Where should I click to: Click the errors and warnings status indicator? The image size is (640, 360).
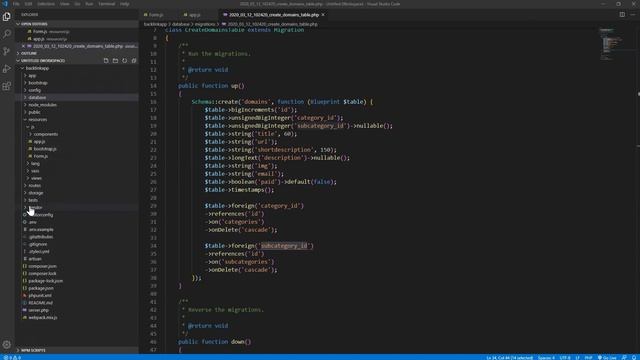point(12,358)
